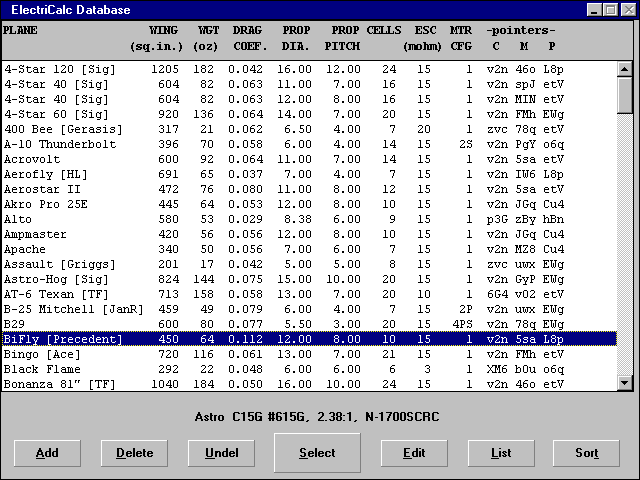Select the B-25 Mitchell [JanR] row
Screen dimensions: 640x480
[309, 309]
